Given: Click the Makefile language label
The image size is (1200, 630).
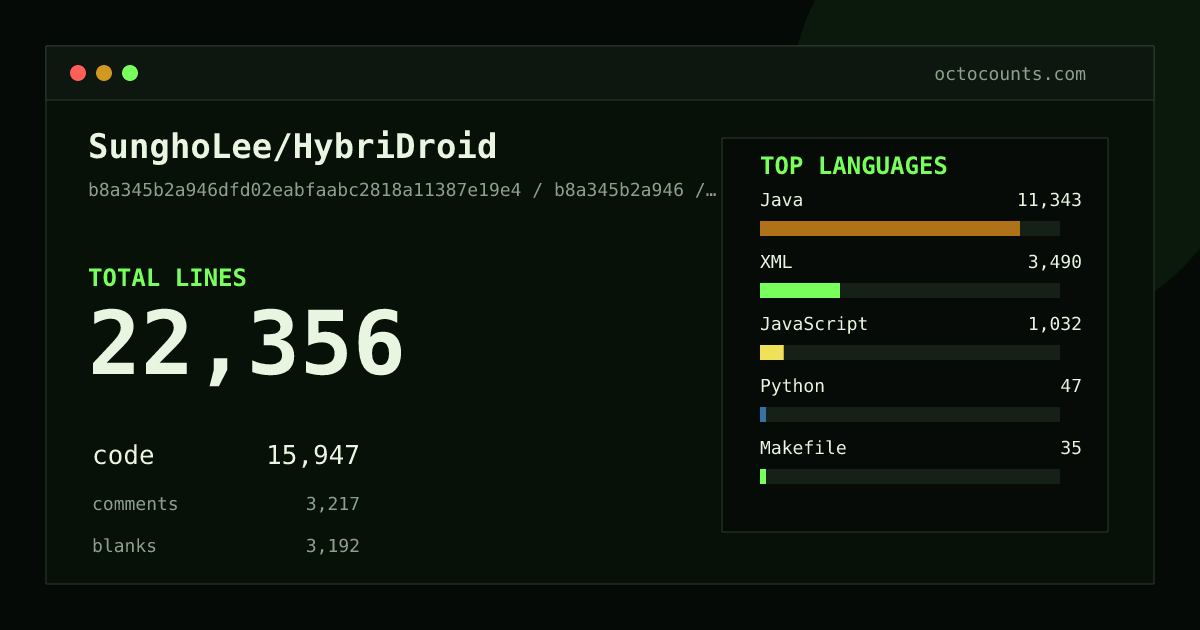Looking at the screenshot, I should pyautogui.click(x=803, y=448).
